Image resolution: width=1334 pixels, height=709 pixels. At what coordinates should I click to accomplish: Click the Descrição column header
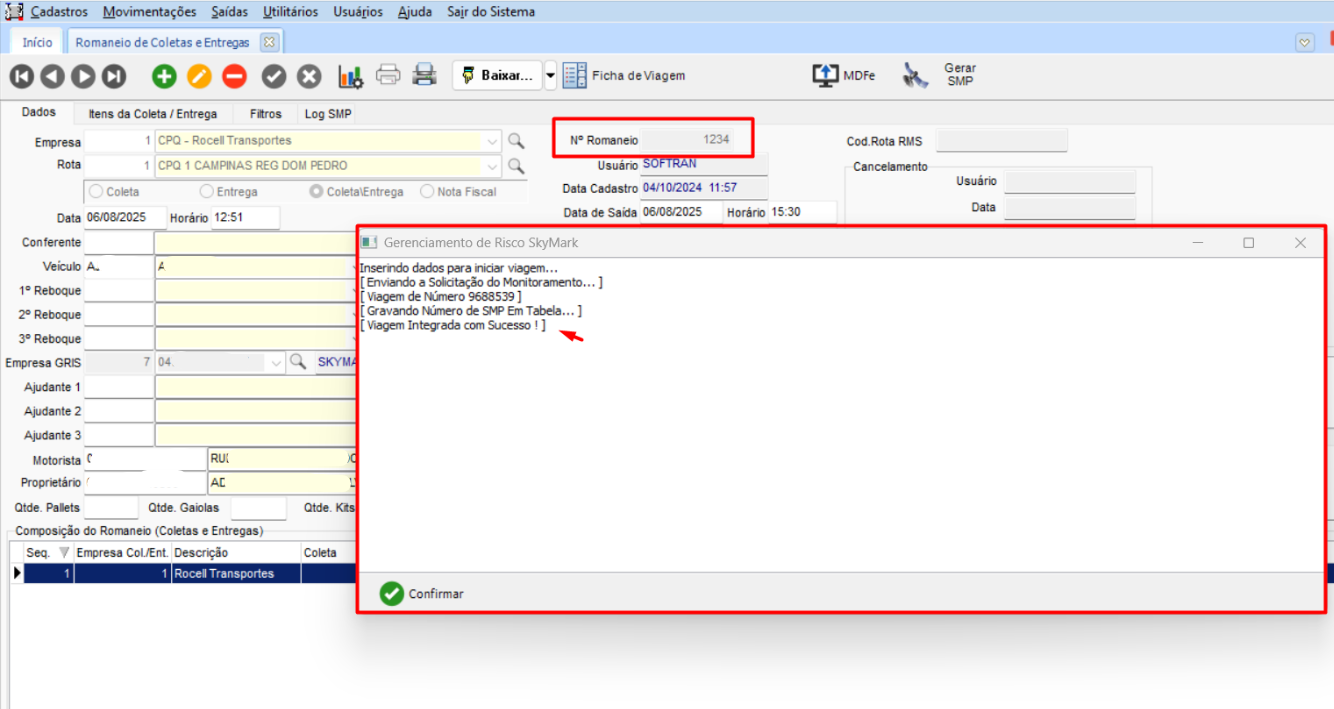coord(236,552)
